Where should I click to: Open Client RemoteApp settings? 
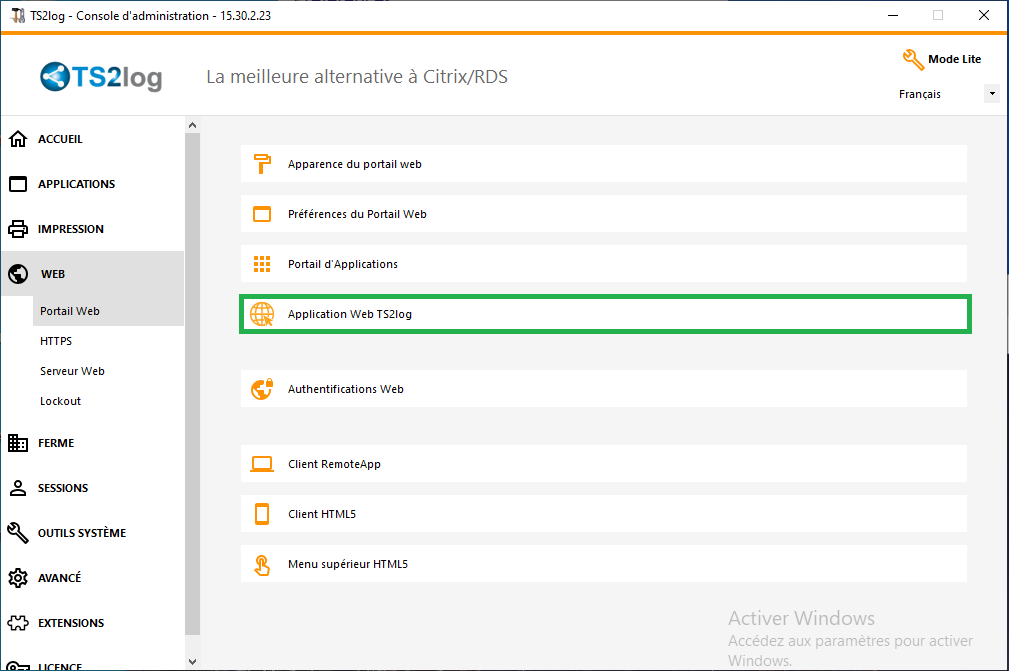click(604, 464)
